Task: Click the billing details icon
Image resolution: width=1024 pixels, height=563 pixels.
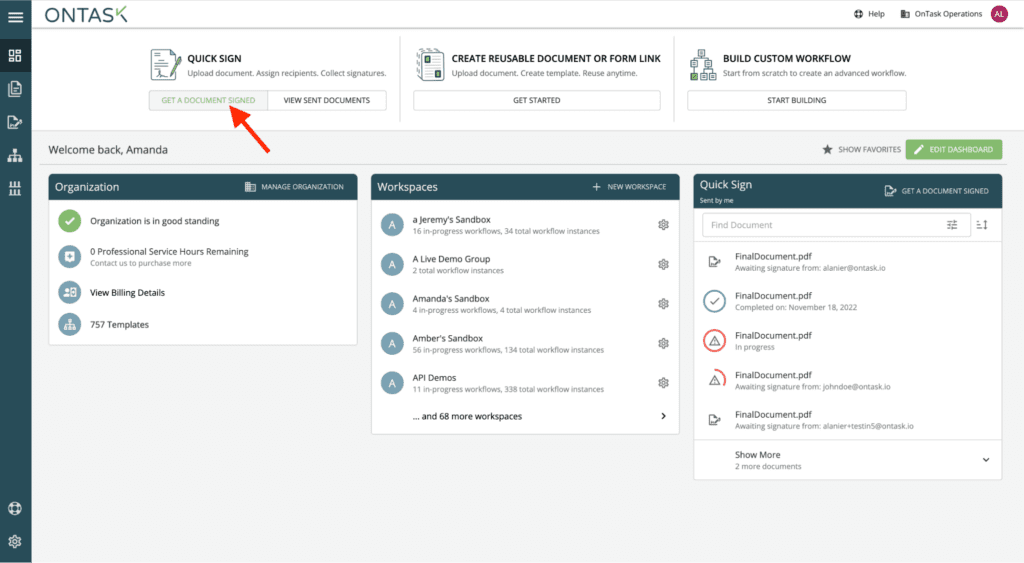Action: point(69,293)
